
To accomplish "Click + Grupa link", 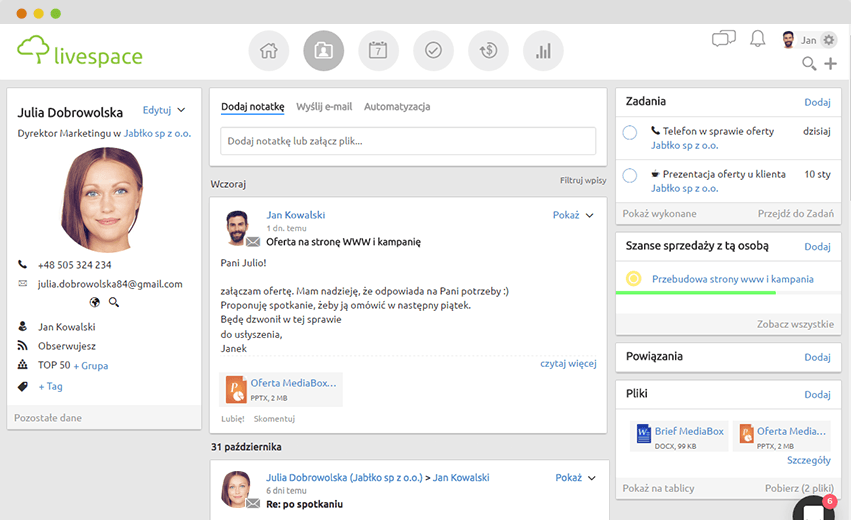I will pos(91,366).
